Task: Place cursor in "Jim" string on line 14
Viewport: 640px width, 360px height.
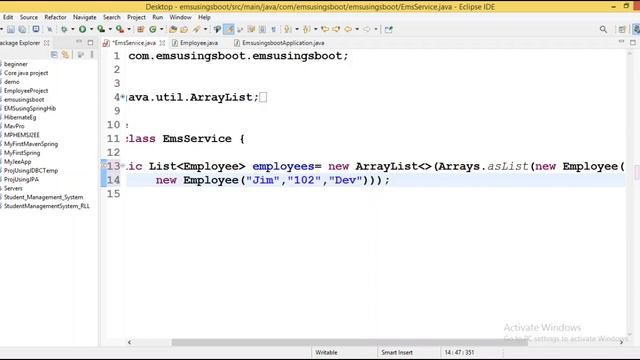Action: [262, 180]
